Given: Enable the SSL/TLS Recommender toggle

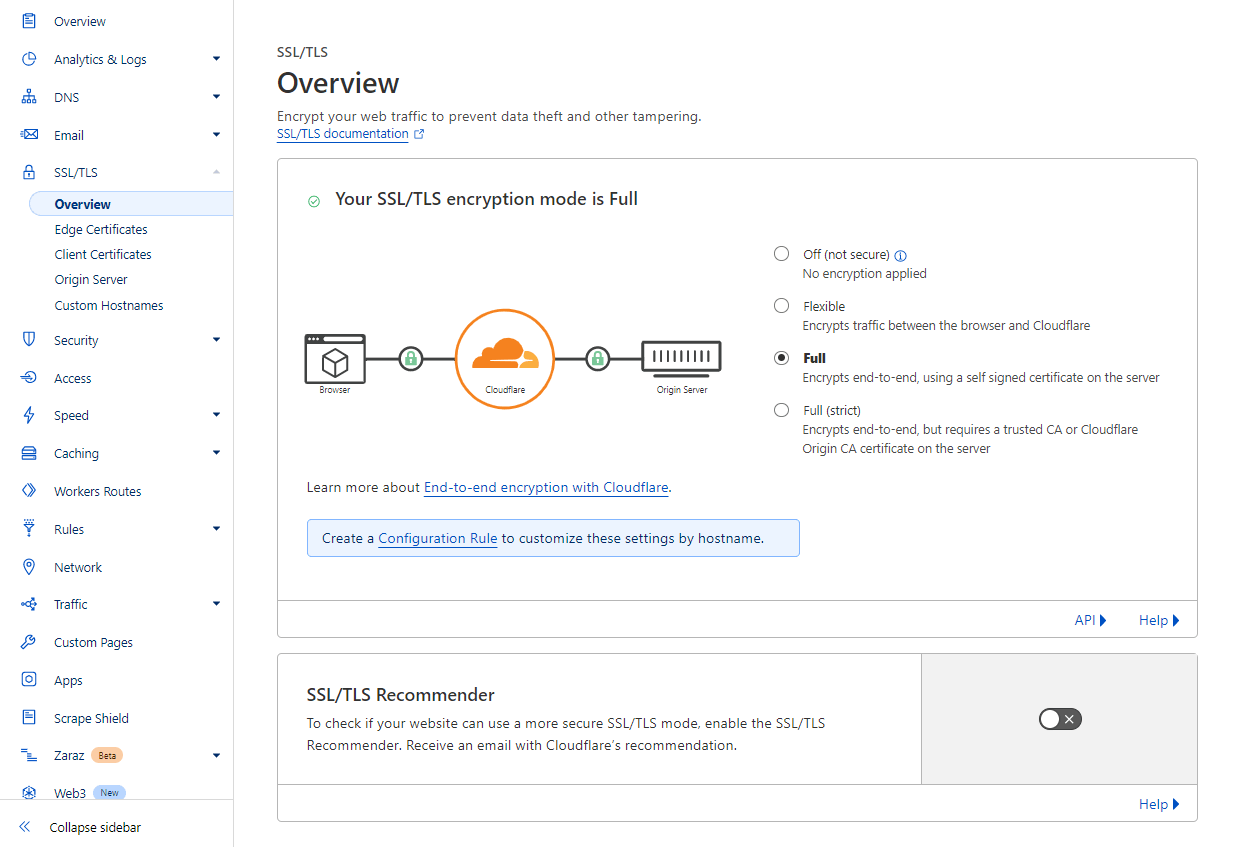Looking at the screenshot, I should point(1060,719).
